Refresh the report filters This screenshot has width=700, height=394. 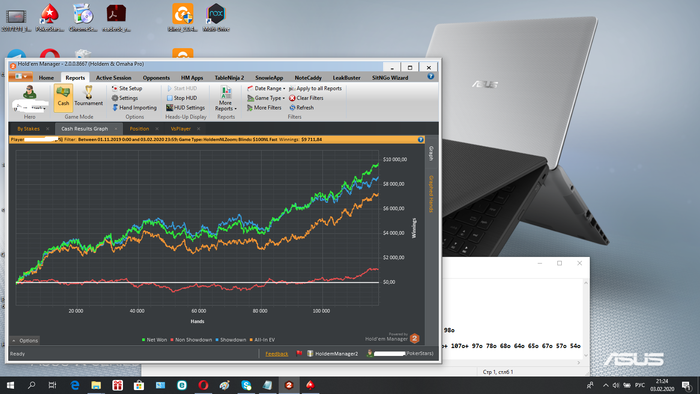301,108
